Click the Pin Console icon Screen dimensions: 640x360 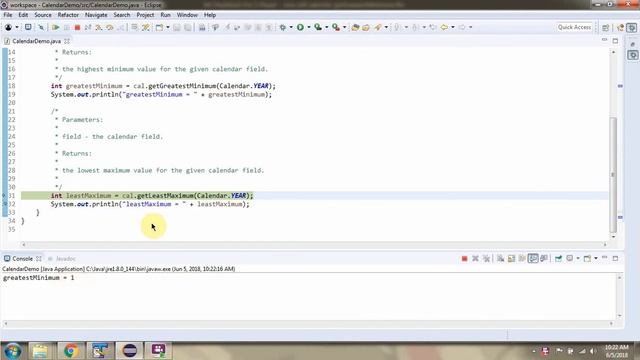tap(558, 258)
